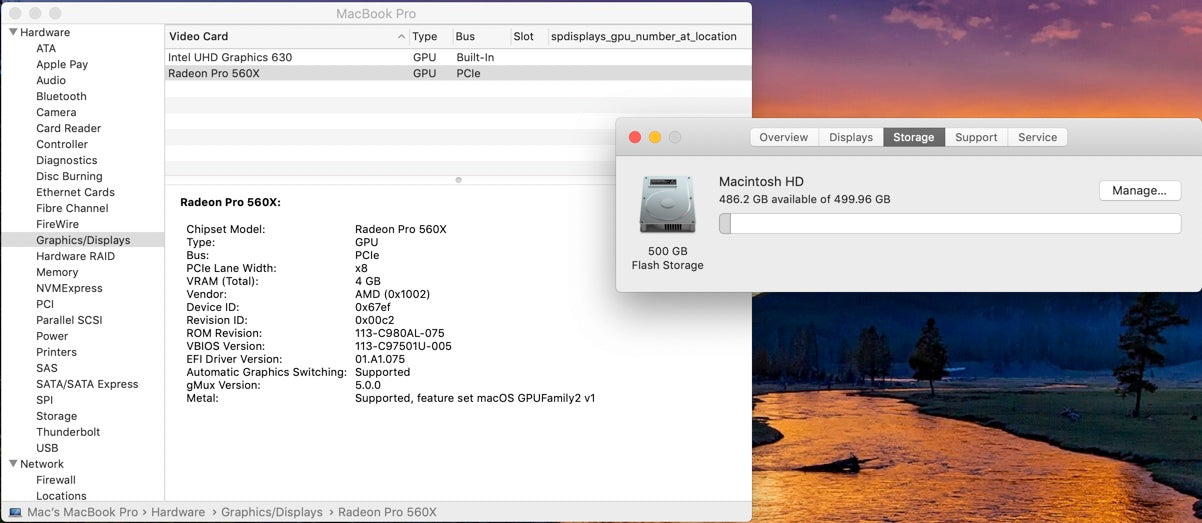
Task: Open the Support tab
Action: 976,137
